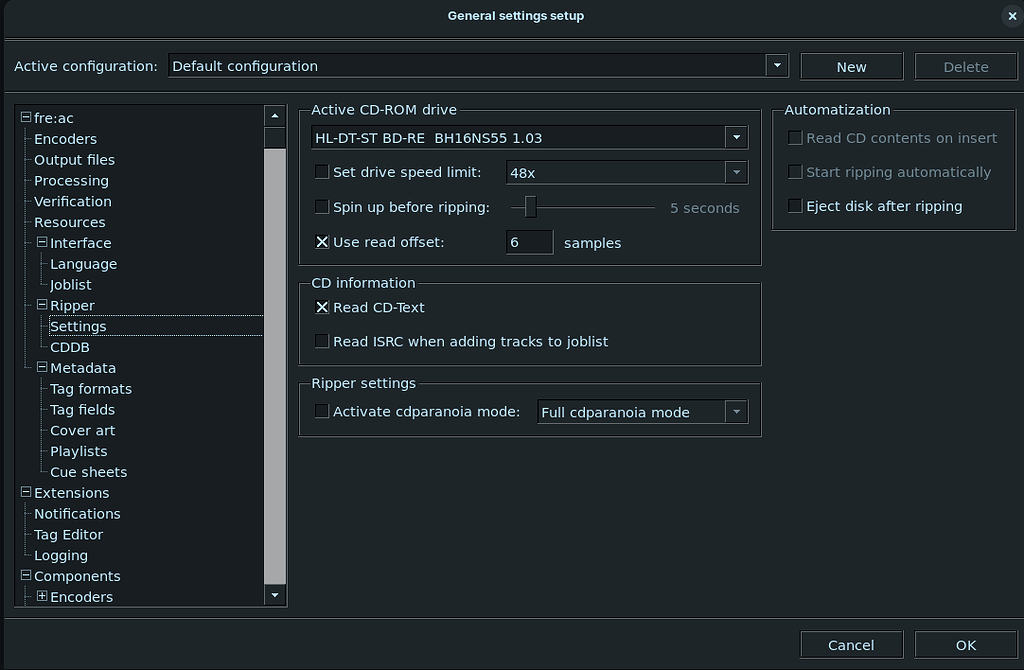This screenshot has width=1024, height=670.
Task: Open the Active configuration dropdown
Action: [x=776, y=65]
